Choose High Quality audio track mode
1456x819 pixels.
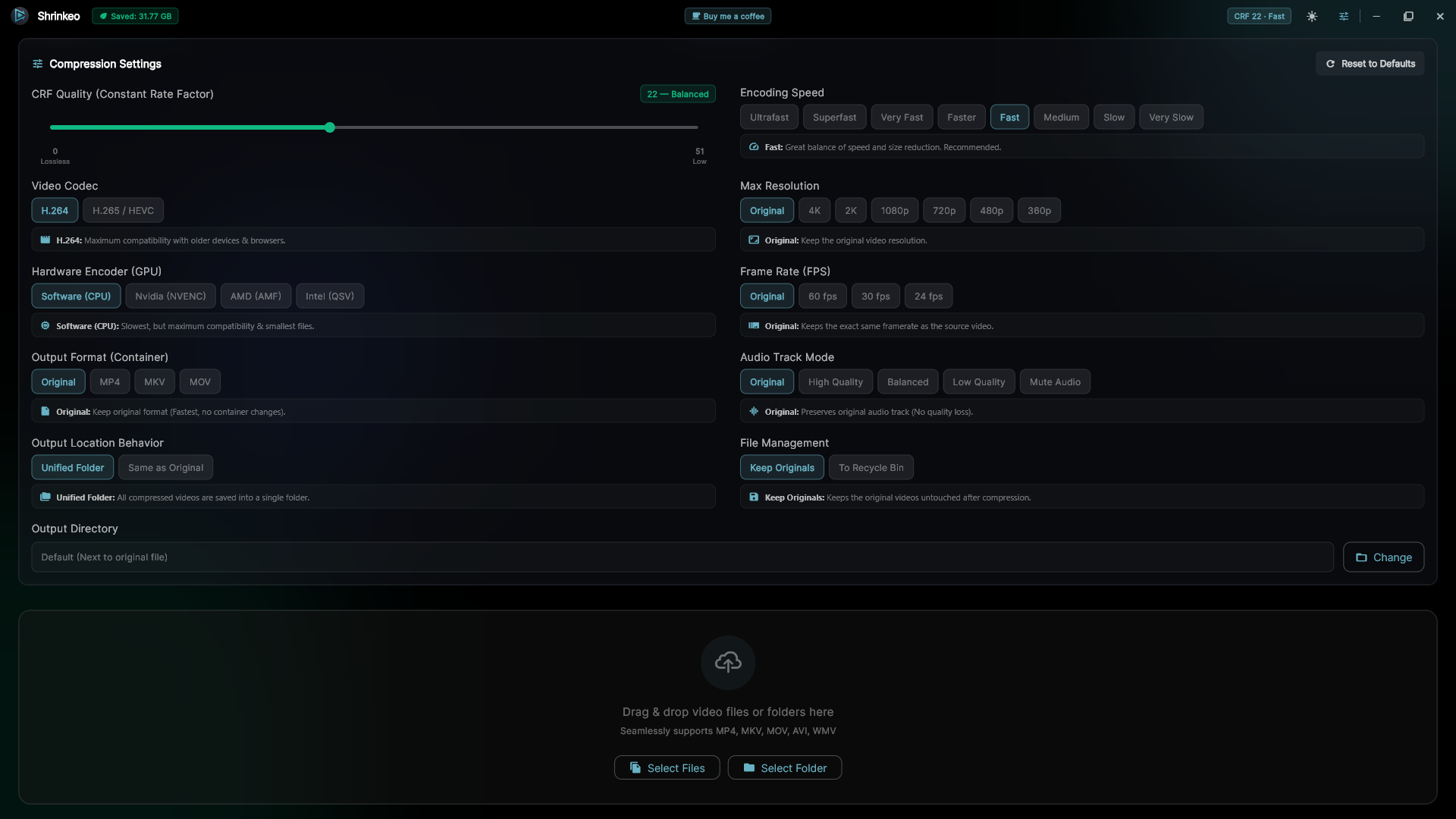pos(836,381)
